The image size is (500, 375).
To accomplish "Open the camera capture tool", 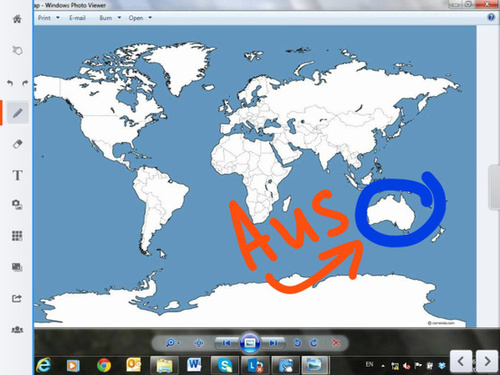I will coord(17,204).
